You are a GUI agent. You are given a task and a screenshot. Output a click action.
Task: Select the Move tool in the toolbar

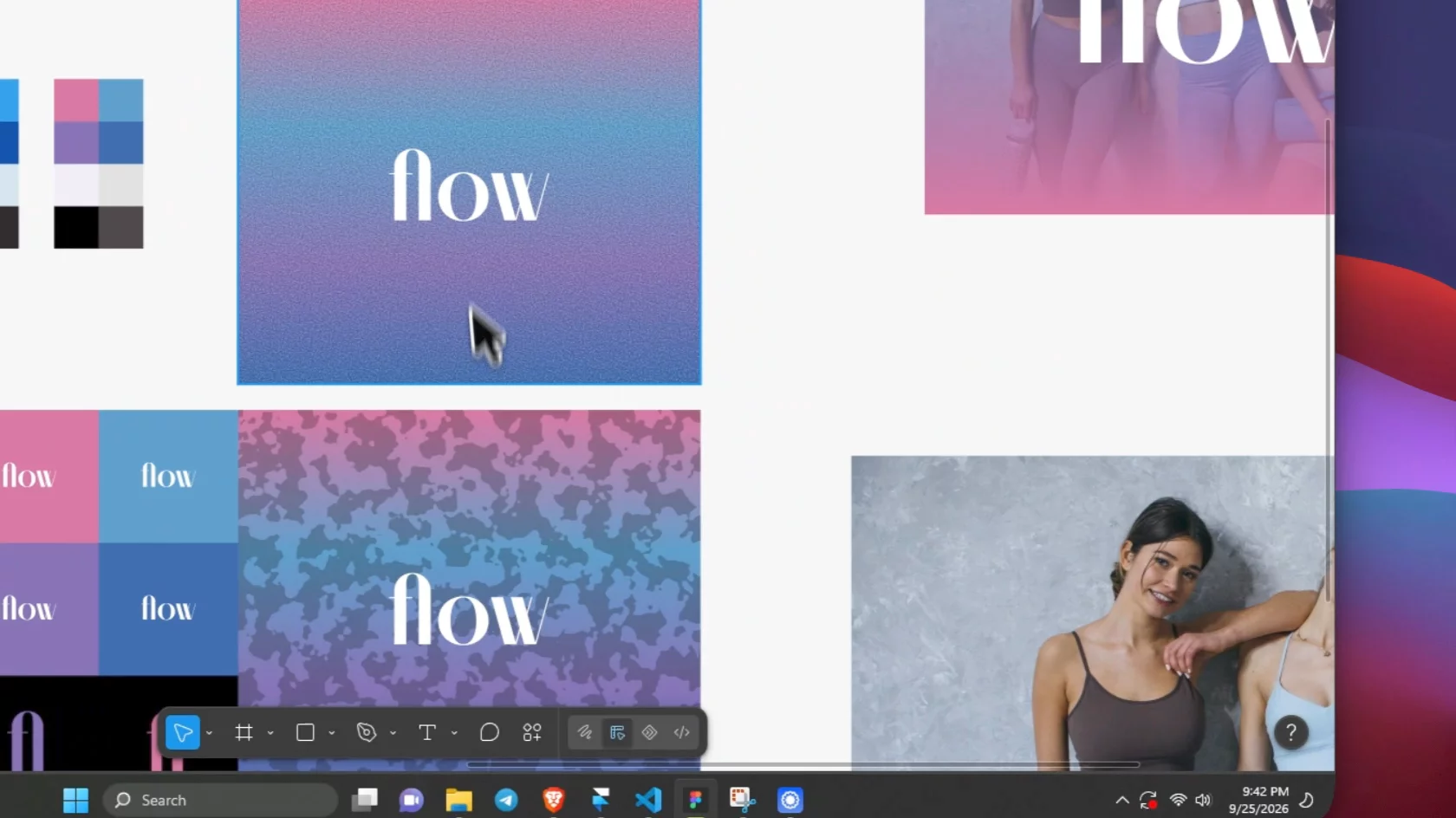pyautogui.click(x=183, y=733)
